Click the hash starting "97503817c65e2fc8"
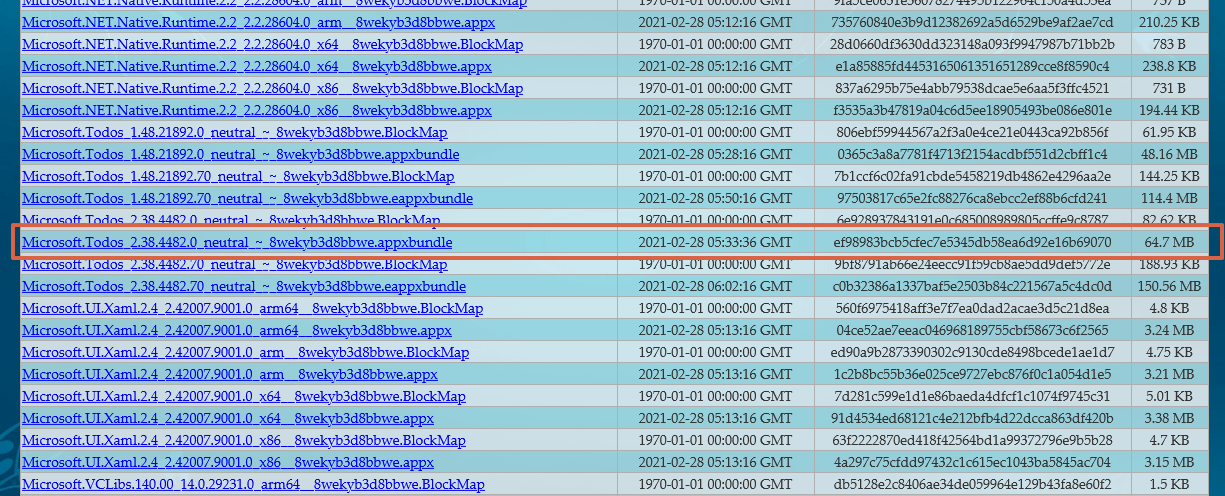 (x=972, y=198)
